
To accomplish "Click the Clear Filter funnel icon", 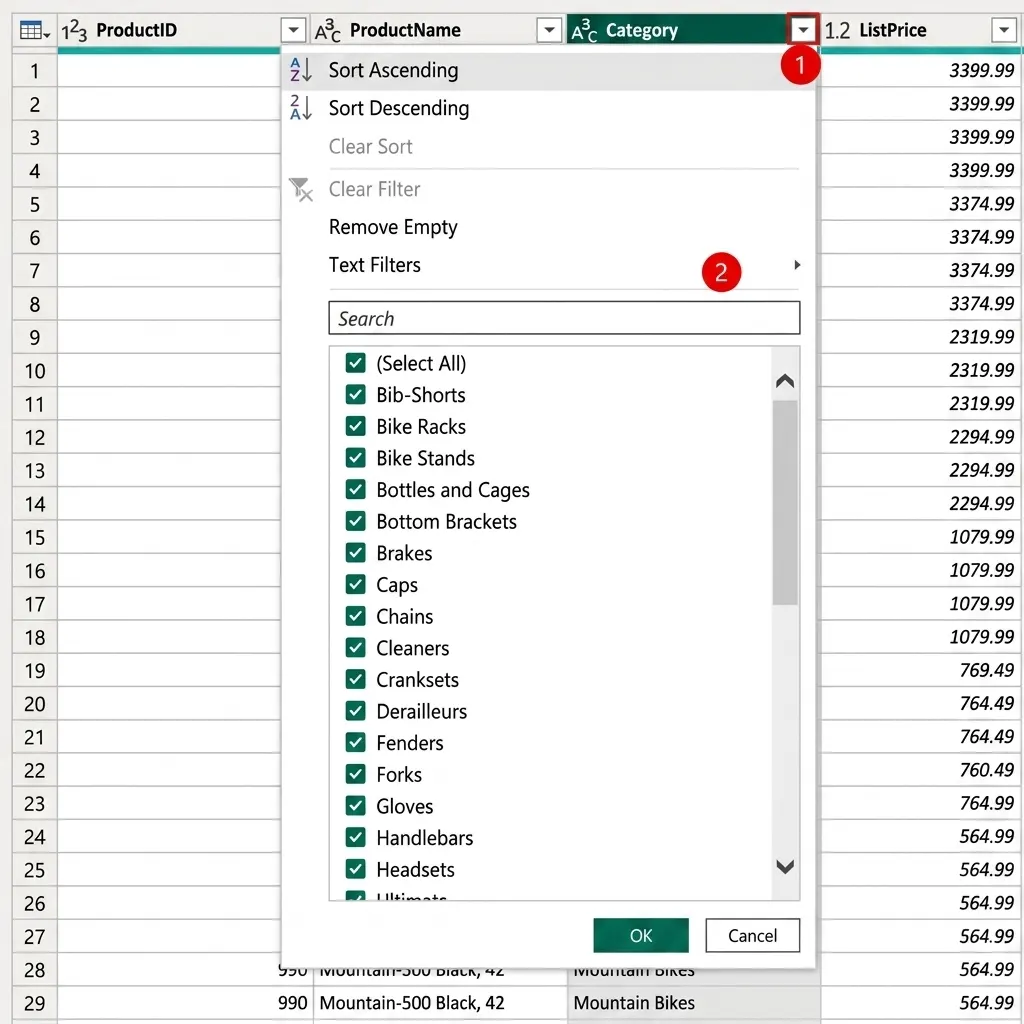I will [301, 189].
